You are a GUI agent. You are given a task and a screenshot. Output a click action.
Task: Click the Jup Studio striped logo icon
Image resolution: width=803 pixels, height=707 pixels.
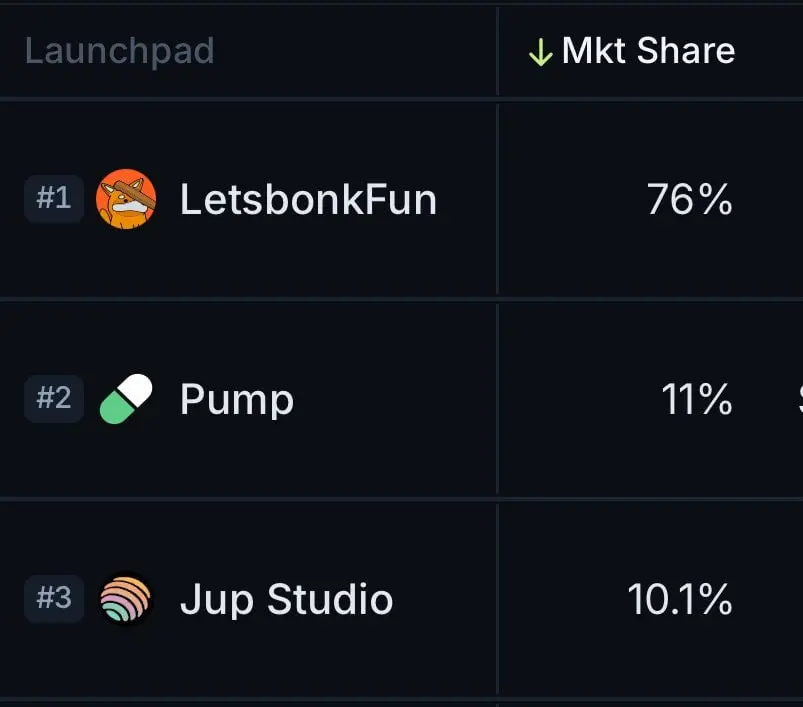(126, 598)
